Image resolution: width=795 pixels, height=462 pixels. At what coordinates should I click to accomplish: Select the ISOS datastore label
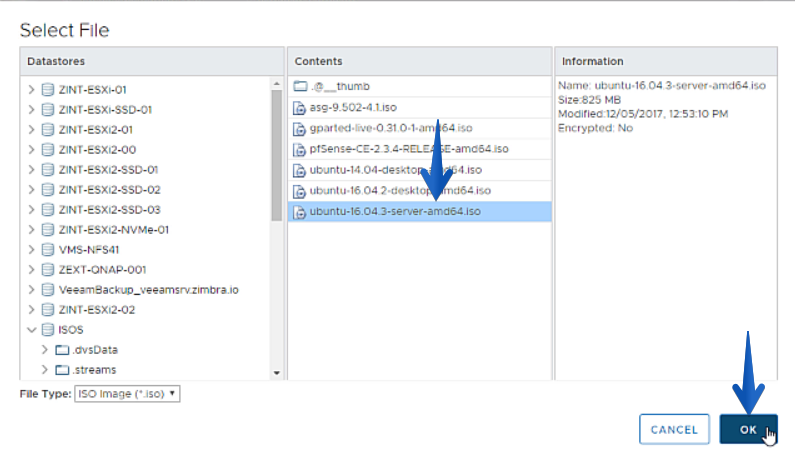70,330
